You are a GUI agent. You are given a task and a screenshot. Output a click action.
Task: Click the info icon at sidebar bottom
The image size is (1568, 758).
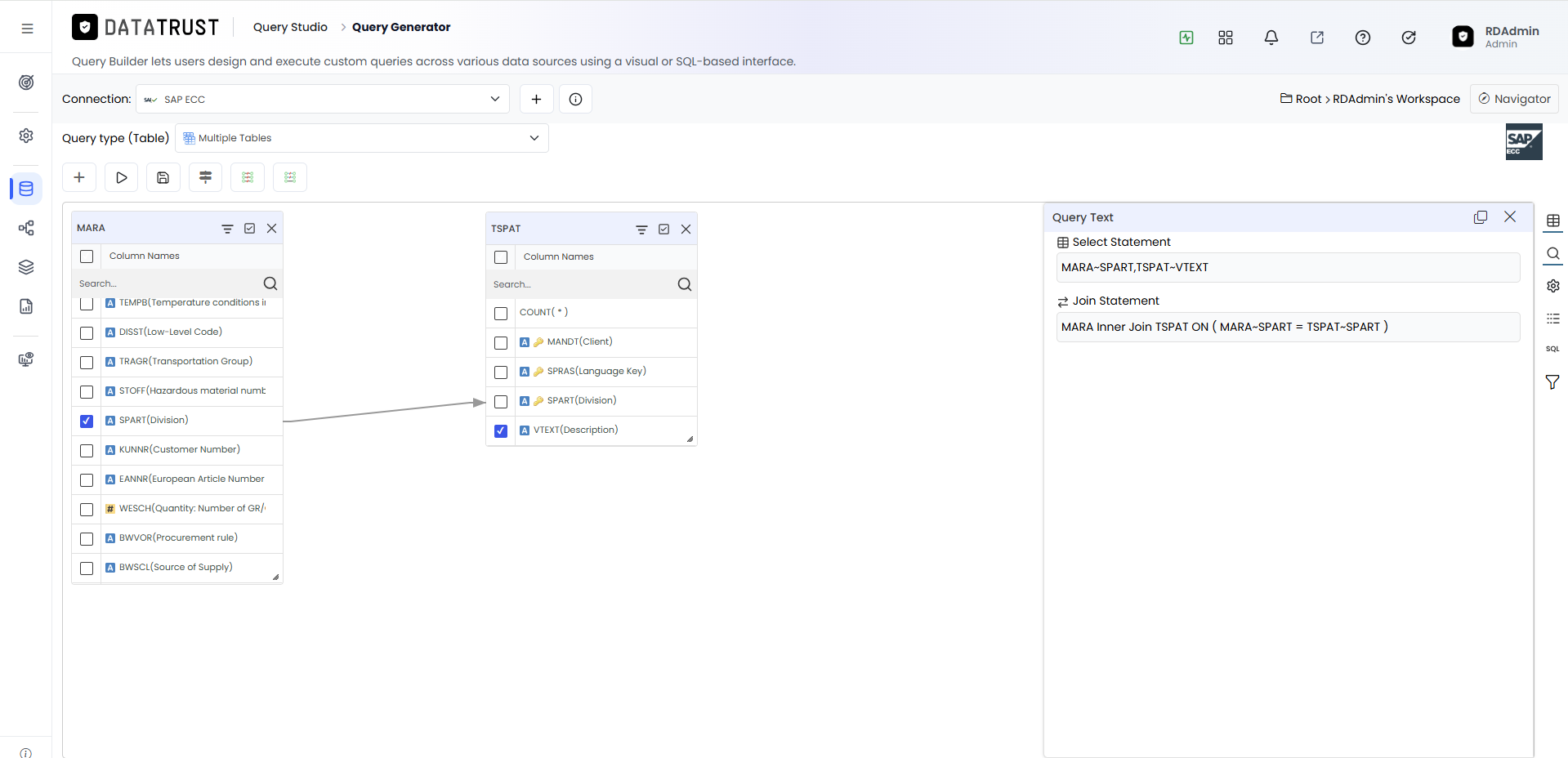coord(26,752)
